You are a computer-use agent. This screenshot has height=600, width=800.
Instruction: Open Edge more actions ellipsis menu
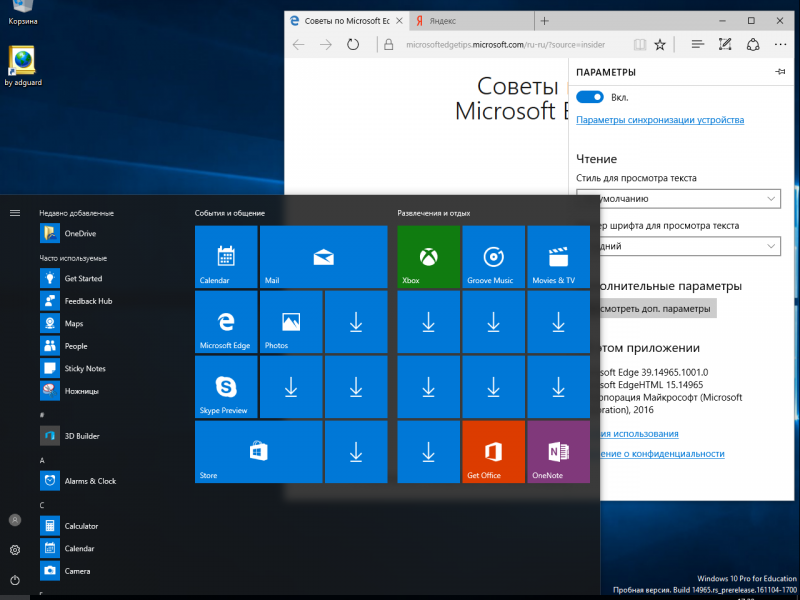(x=780, y=45)
